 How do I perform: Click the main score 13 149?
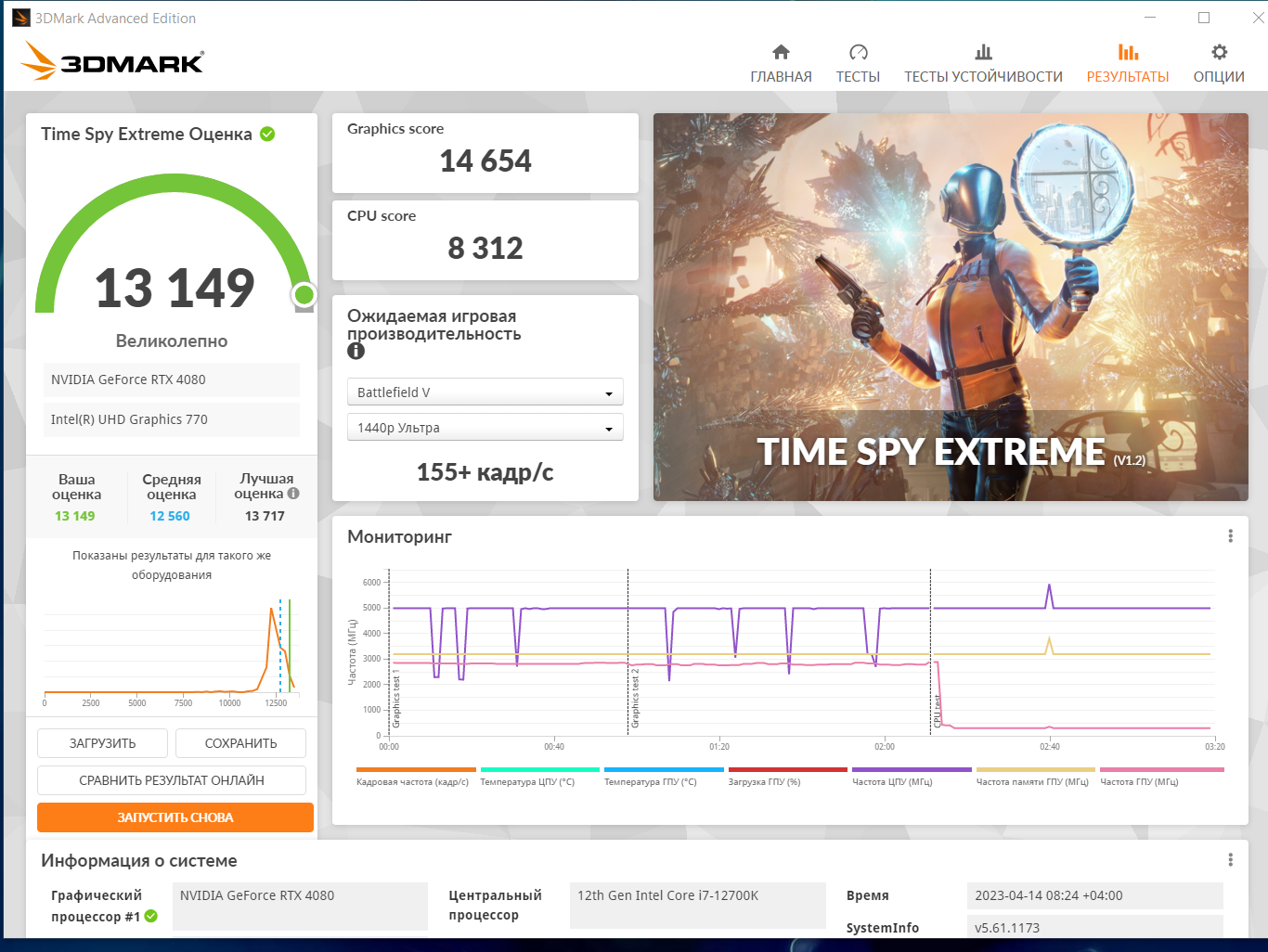pos(175,288)
